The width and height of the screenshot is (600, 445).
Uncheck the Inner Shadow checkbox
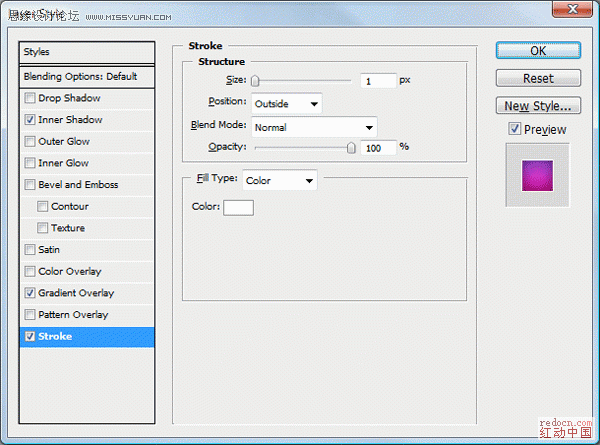29,120
